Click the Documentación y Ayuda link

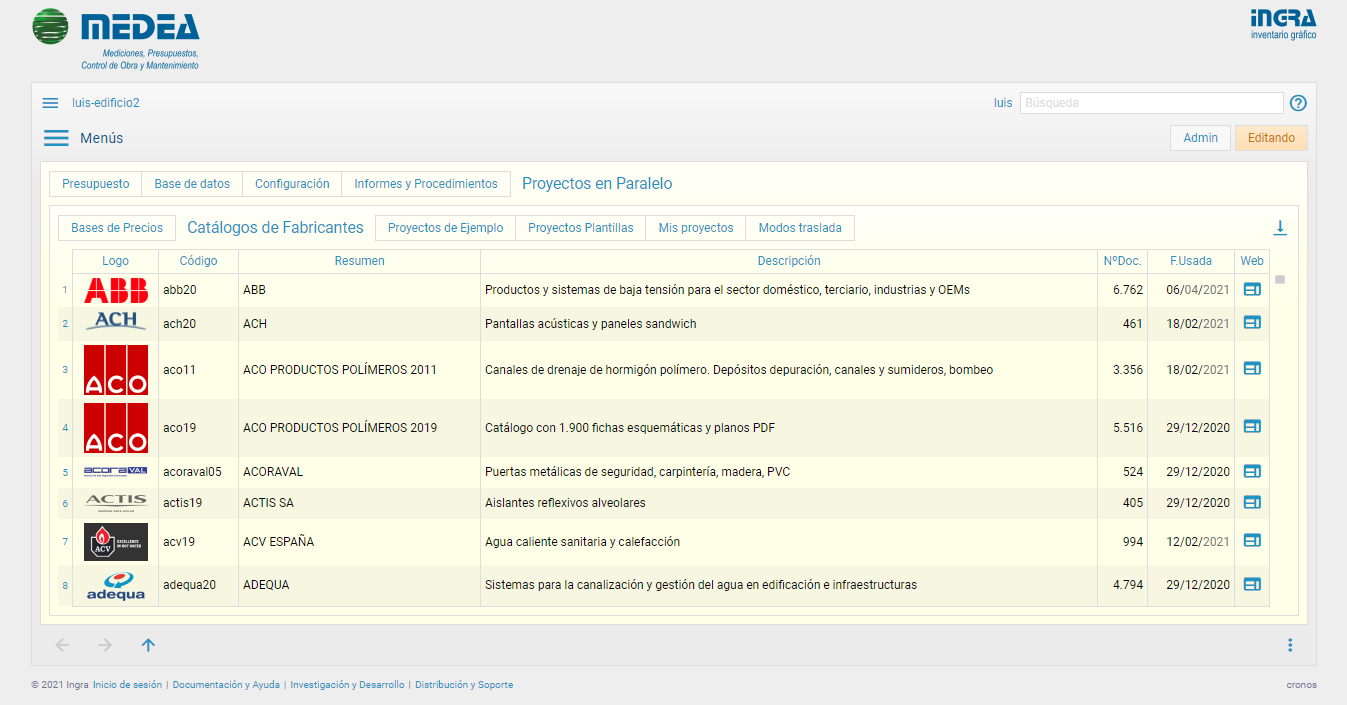(226, 685)
